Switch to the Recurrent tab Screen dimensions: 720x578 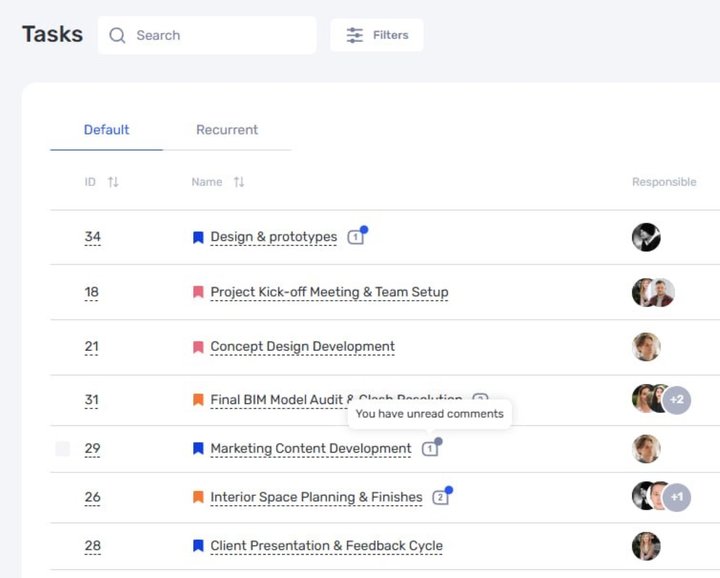(x=227, y=130)
